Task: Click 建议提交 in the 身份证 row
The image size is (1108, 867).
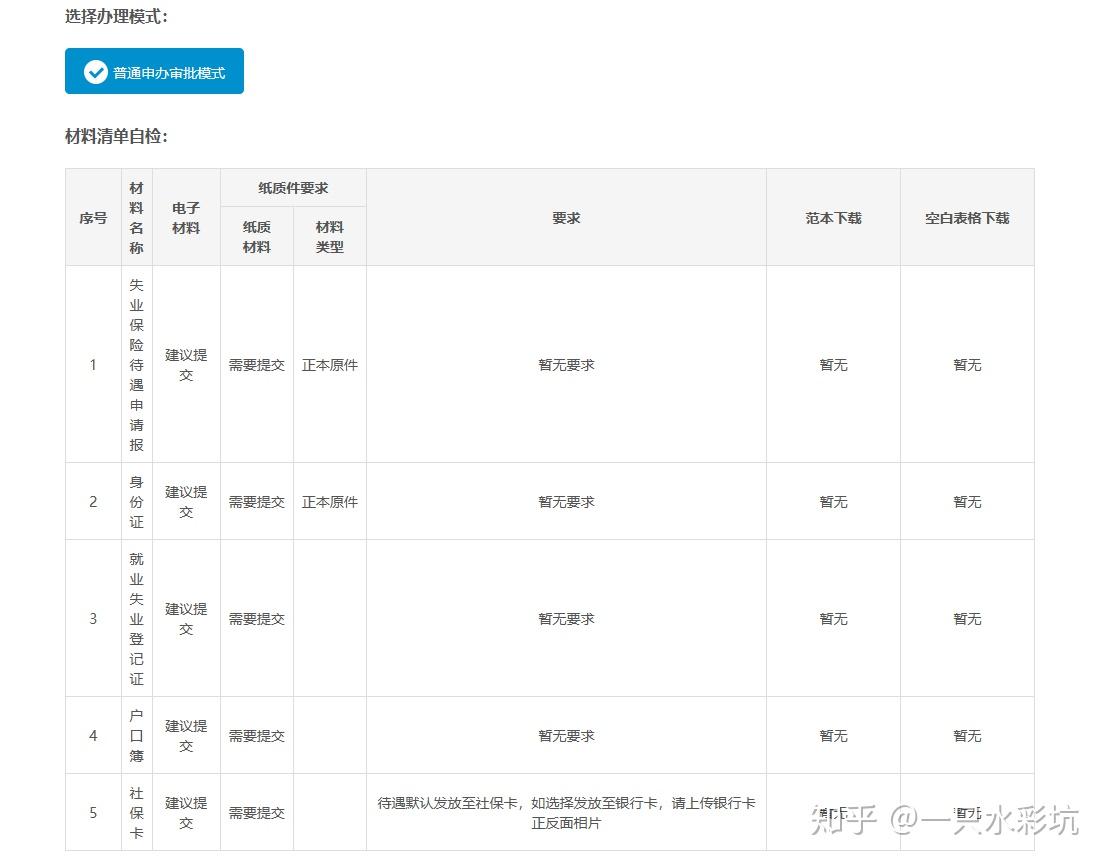Action: [x=186, y=502]
